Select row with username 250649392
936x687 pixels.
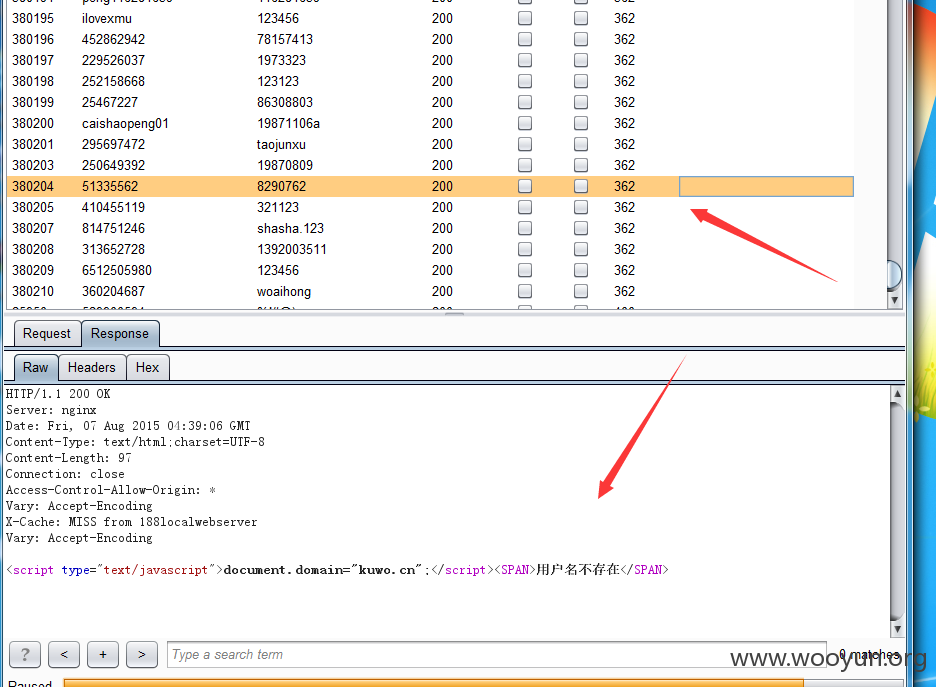113,165
